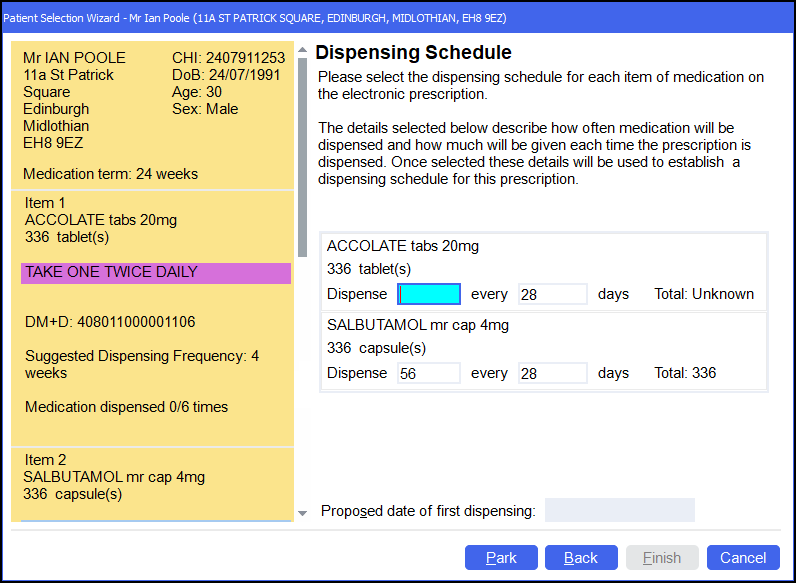The image size is (796, 583).
Task: Cancel the Patient Selection Wizard
Action: [x=743, y=558]
